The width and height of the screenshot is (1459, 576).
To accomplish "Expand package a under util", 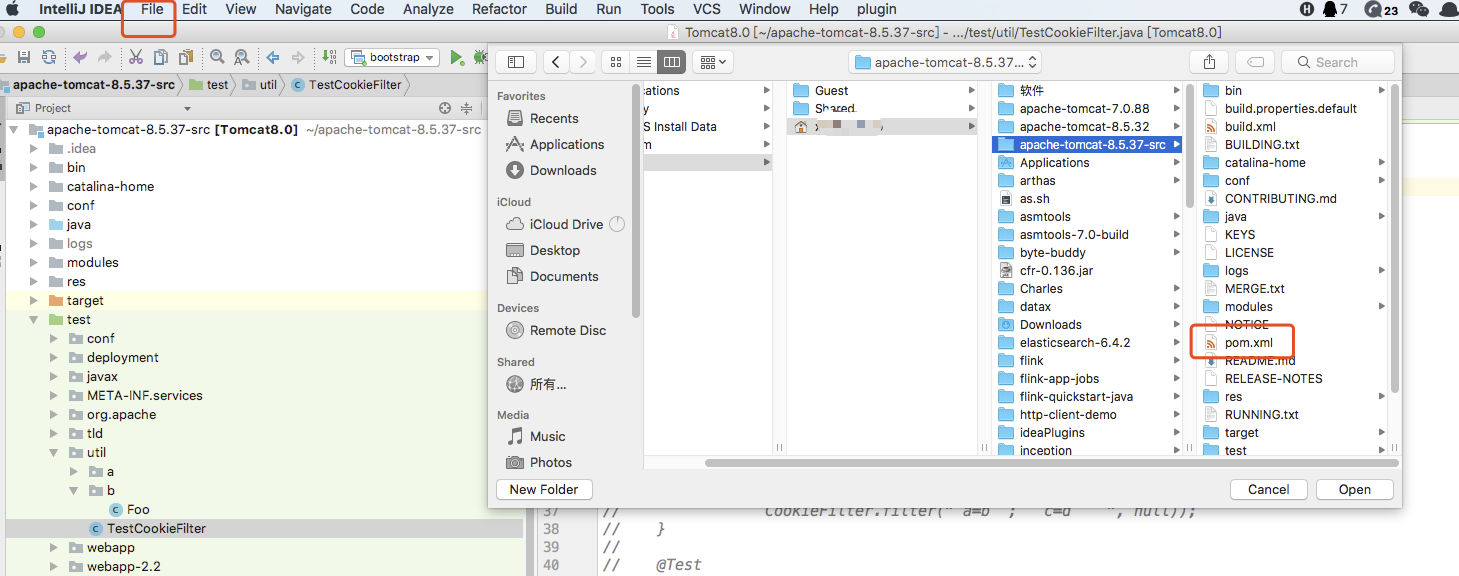I will pyautogui.click(x=75, y=471).
